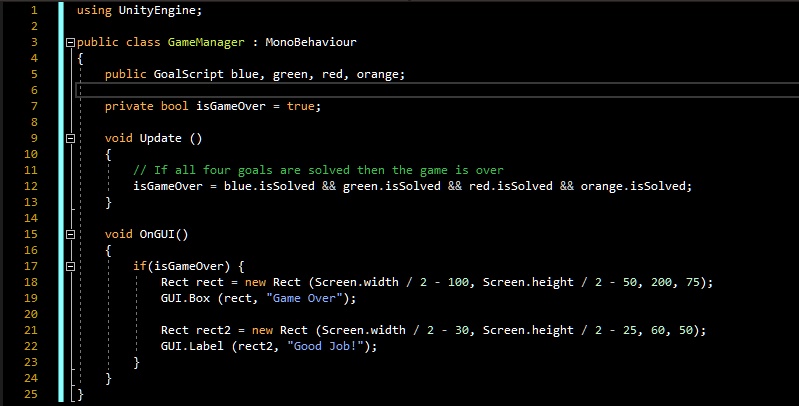The image size is (799, 406).
Task: Click line number 6 in the gutter
Action: (34, 90)
